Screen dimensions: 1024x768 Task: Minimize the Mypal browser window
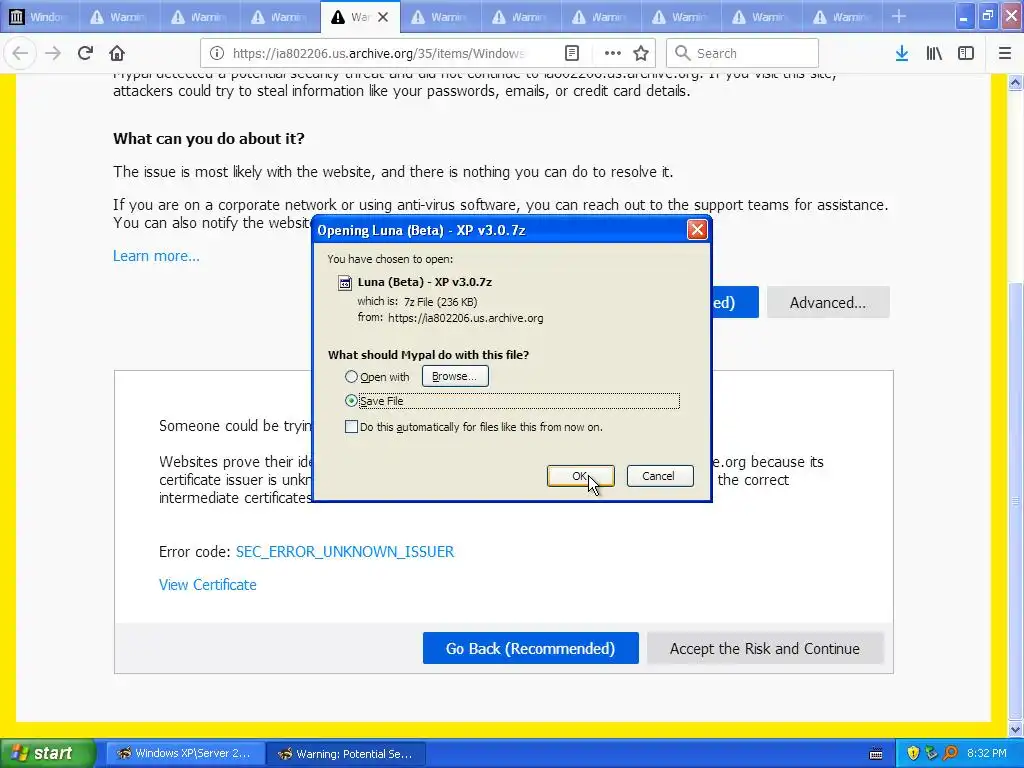[963, 16]
